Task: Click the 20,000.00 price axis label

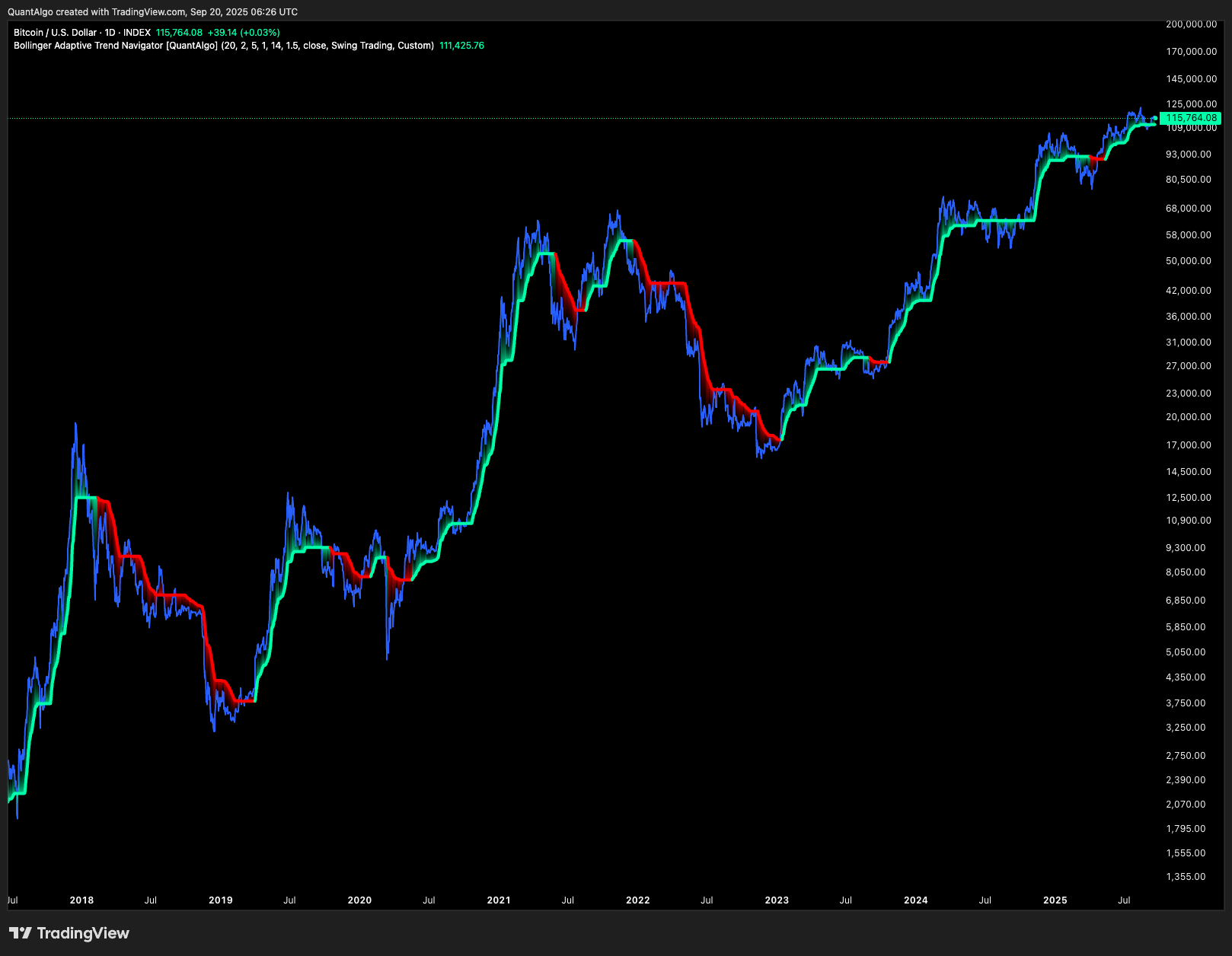Action: 1189,417
